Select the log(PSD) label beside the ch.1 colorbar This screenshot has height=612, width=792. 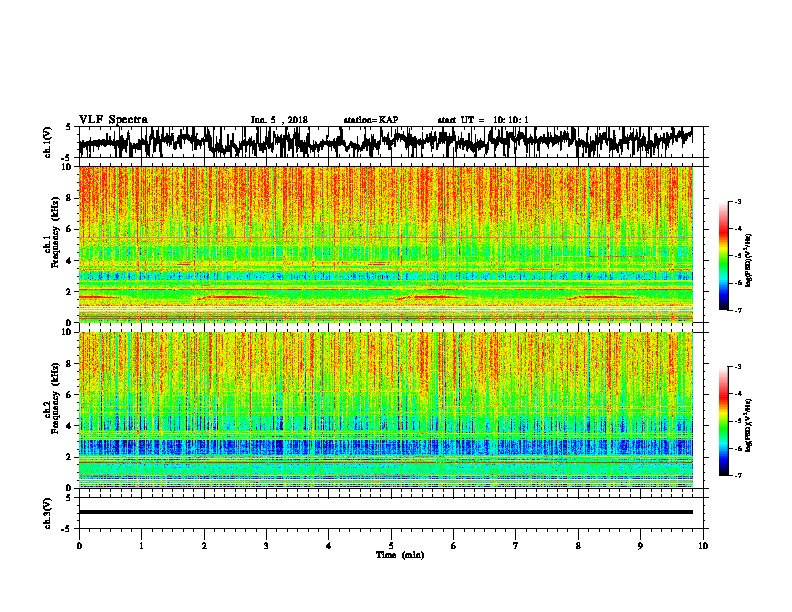[748, 260]
